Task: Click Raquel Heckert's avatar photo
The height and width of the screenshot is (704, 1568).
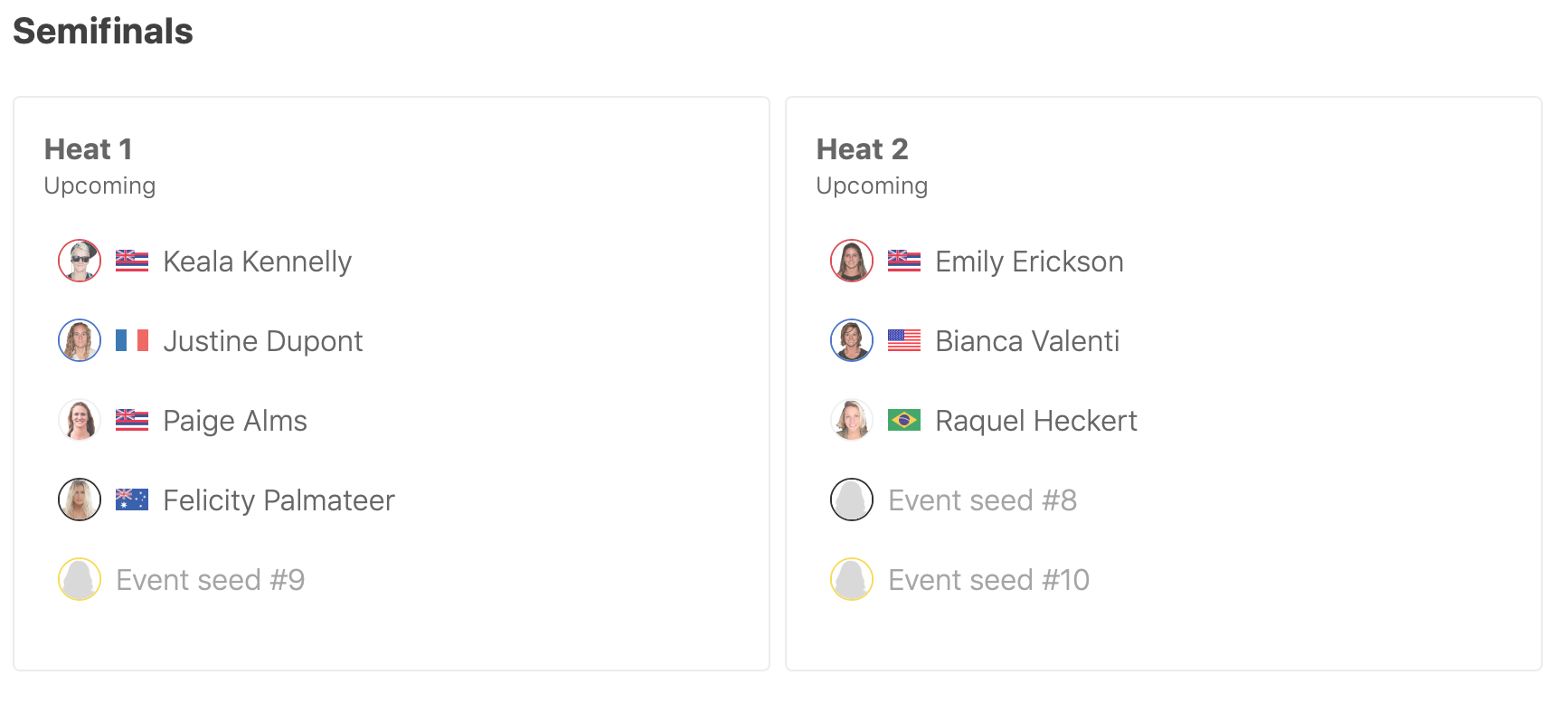Action: [852, 421]
